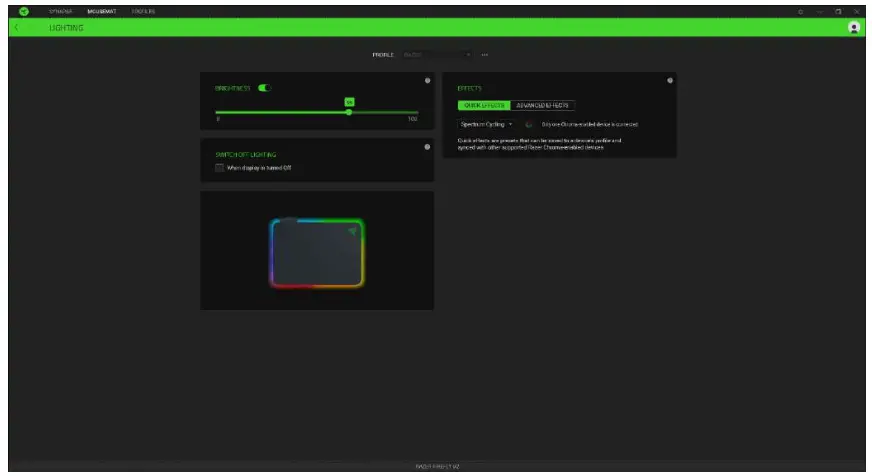Expand the Spectrum Cycling effect dropdown
872x476 pixels.
pyautogui.click(x=486, y=124)
